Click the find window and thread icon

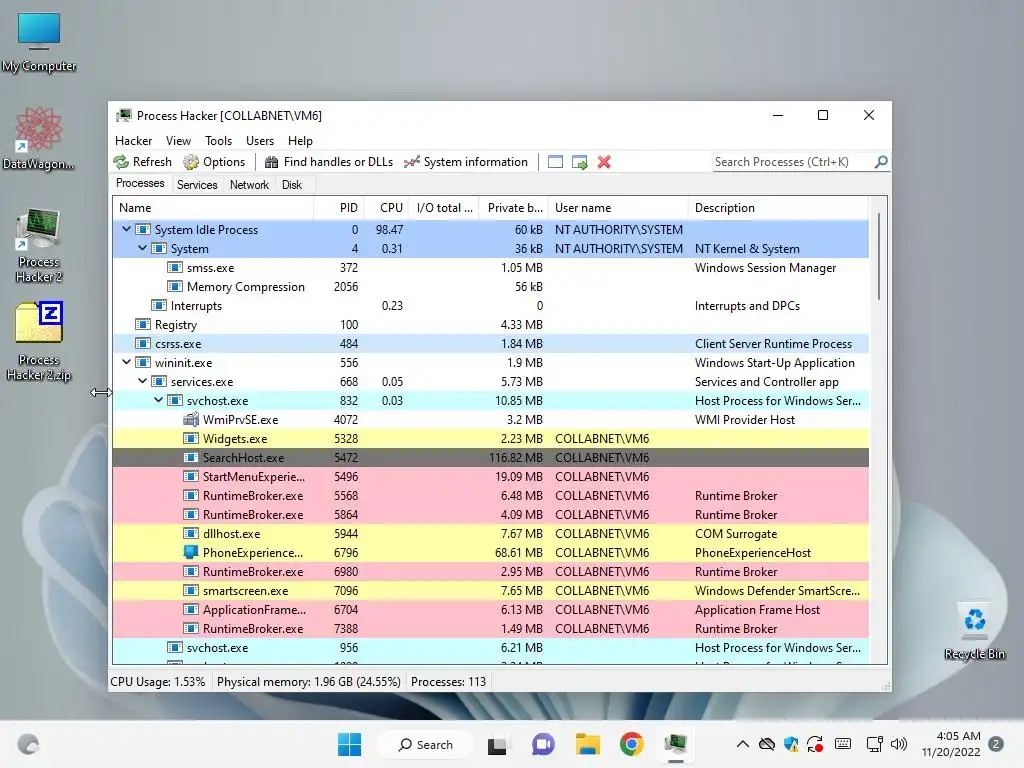(579, 162)
